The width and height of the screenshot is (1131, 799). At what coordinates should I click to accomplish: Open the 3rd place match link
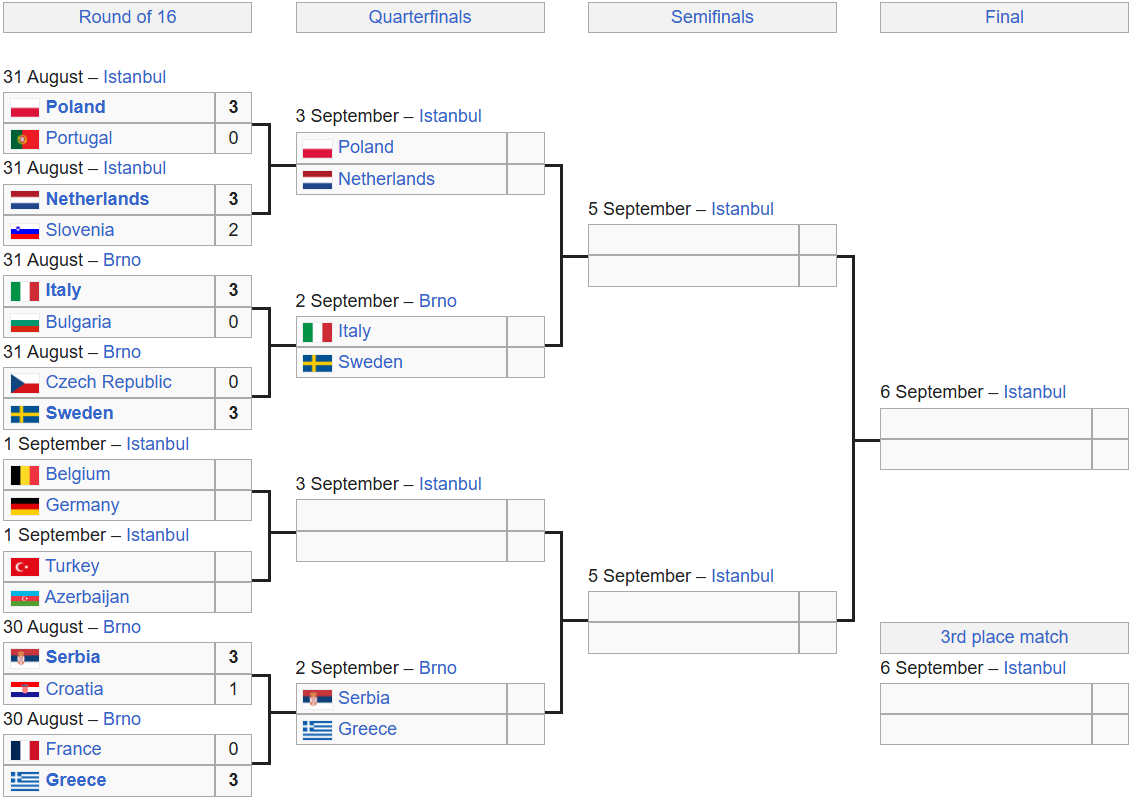click(1004, 637)
